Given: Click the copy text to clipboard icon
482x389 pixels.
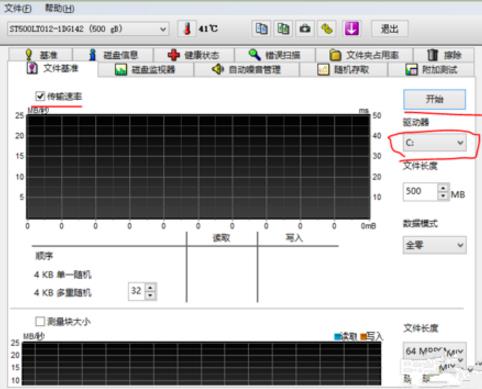Looking at the screenshot, I should (261, 29).
